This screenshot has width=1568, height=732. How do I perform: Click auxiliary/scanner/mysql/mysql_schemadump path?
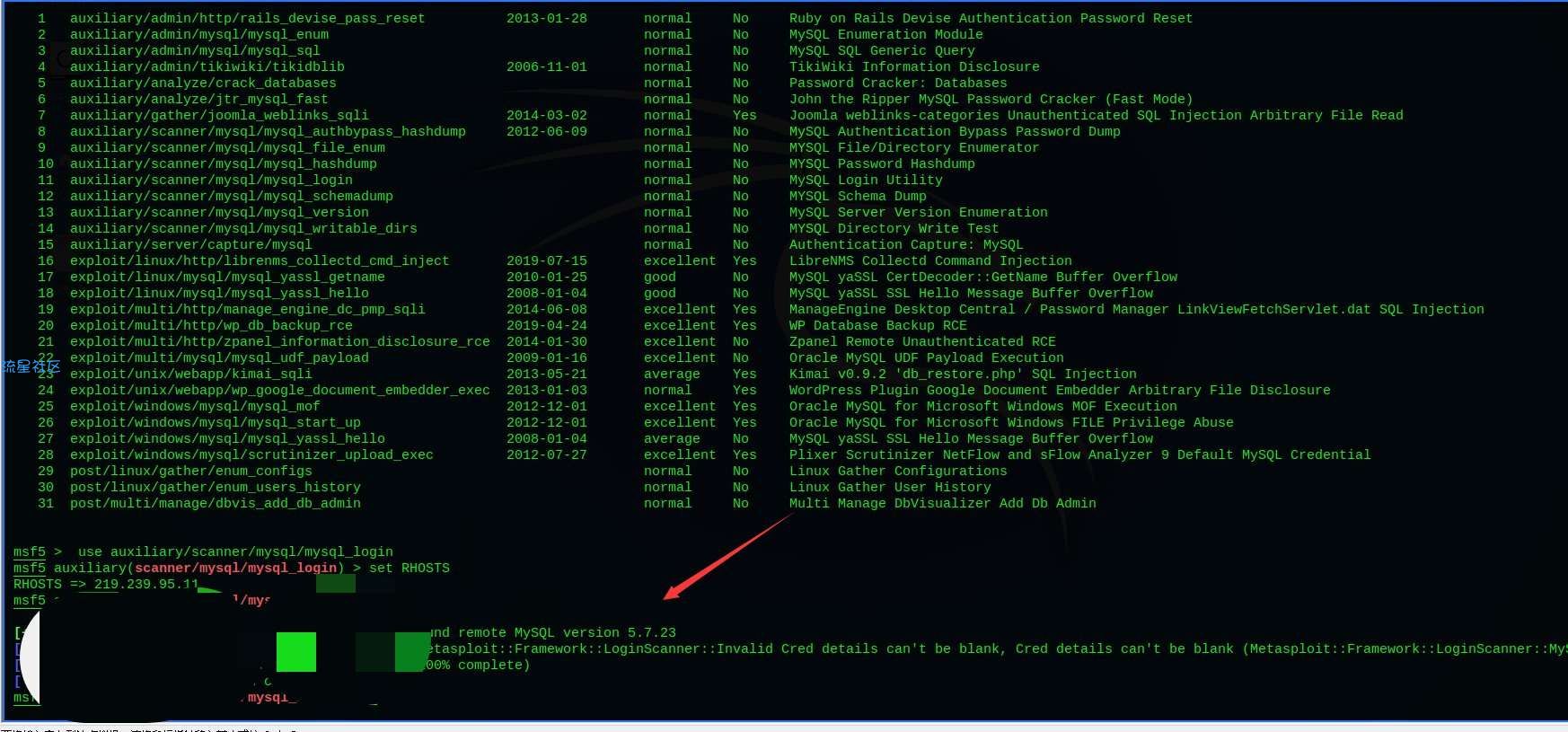[x=232, y=196]
